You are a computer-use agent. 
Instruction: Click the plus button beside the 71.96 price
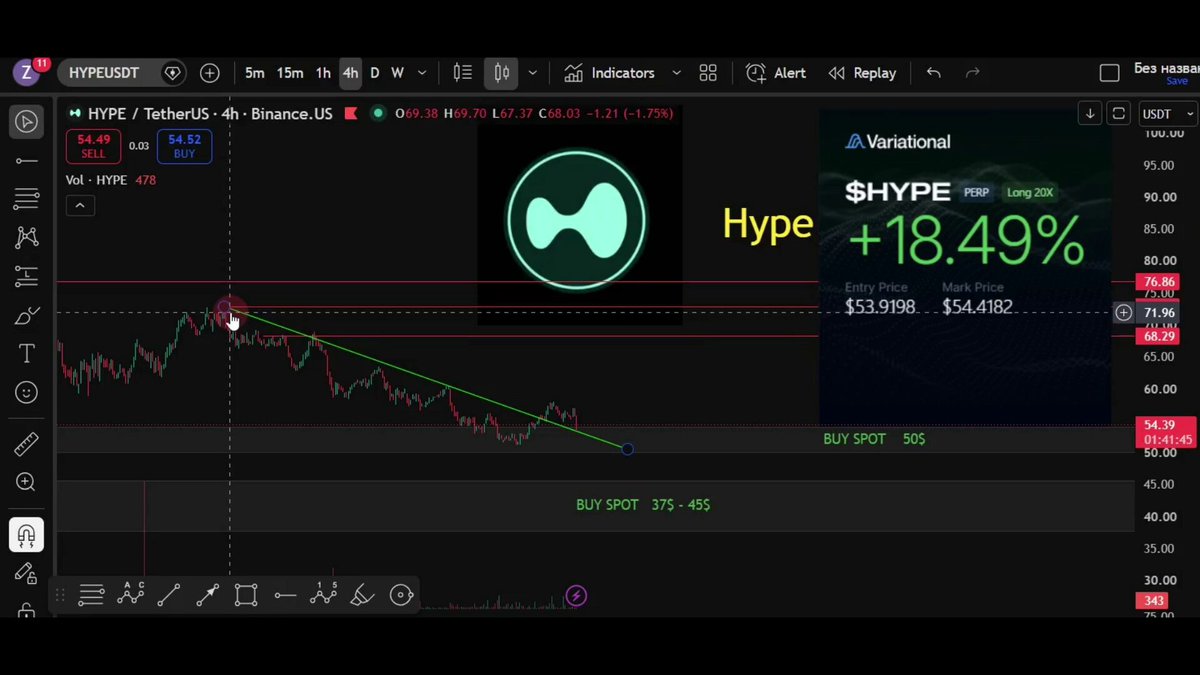[1124, 313]
